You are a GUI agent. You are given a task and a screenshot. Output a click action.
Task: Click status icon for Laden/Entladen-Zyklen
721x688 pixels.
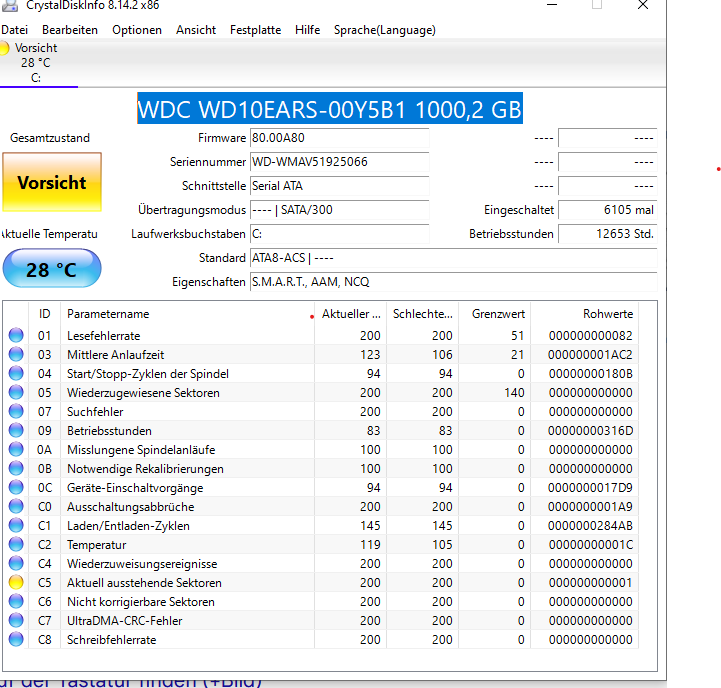tap(16, 525)
